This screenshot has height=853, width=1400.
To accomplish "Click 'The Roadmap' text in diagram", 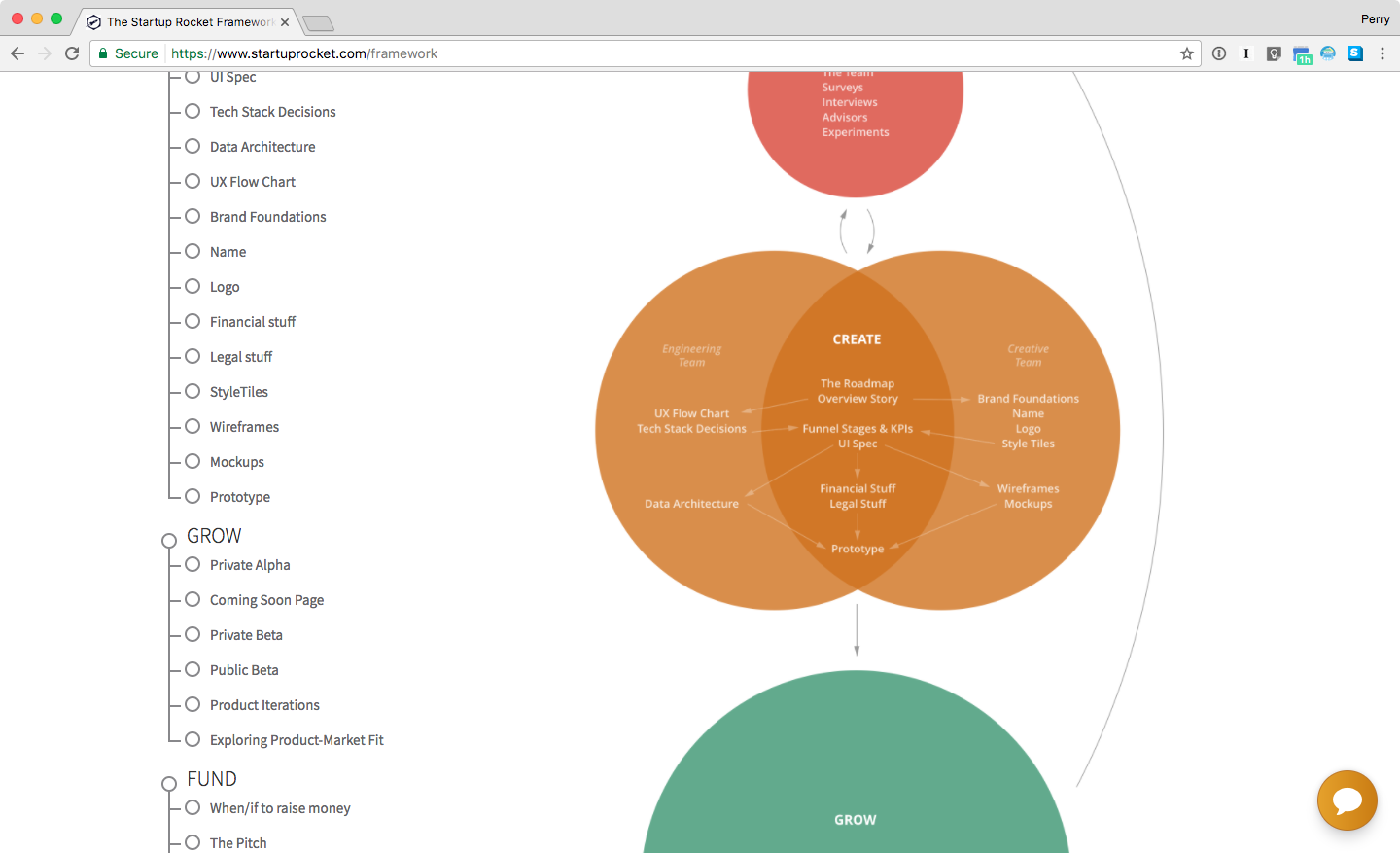I will 857,383.
